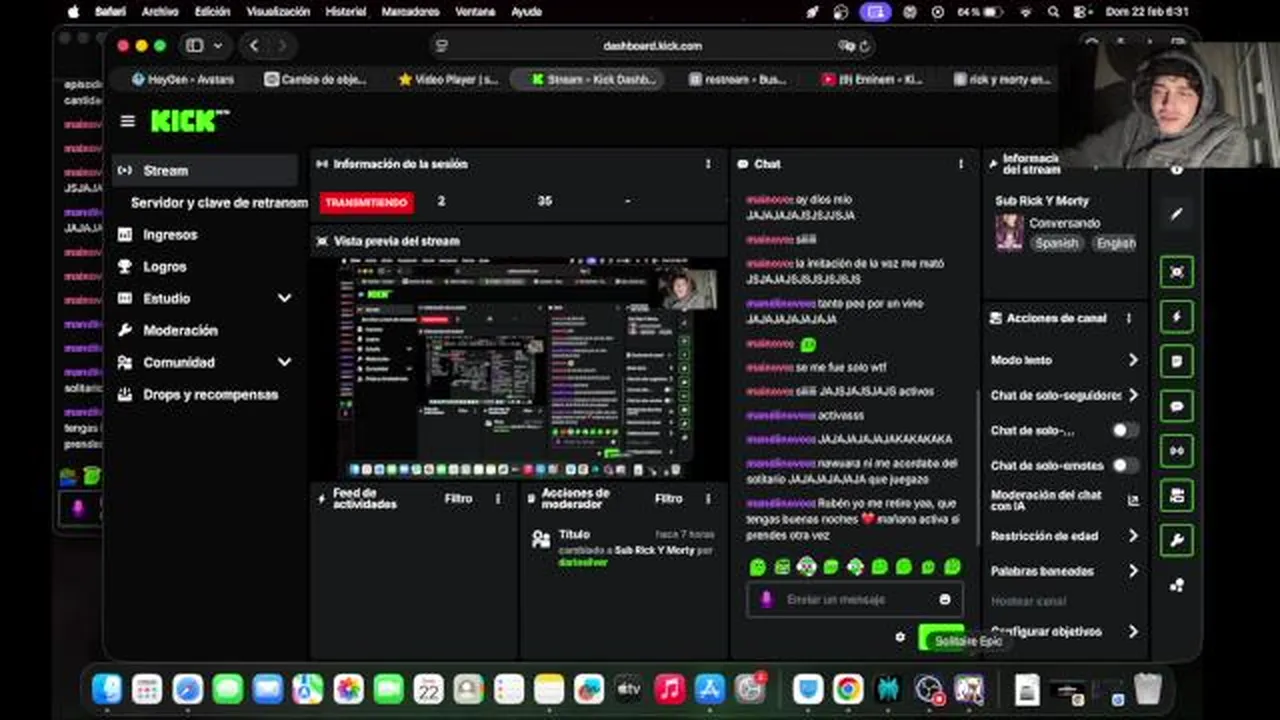This screenshot has height=720, width=1280.
Task: Reload the dashboard.kick.com page
Action: pos(864,46)
